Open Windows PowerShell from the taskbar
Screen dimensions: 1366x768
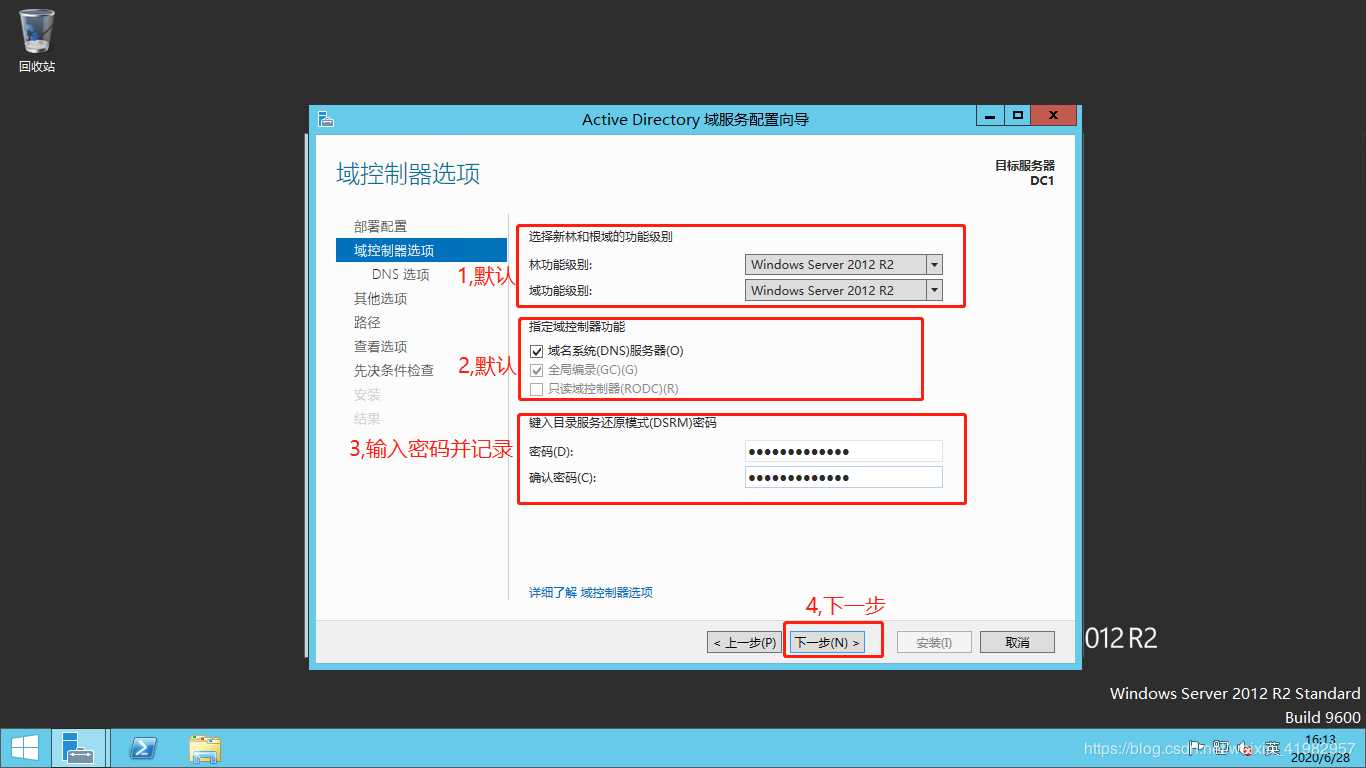144,748
